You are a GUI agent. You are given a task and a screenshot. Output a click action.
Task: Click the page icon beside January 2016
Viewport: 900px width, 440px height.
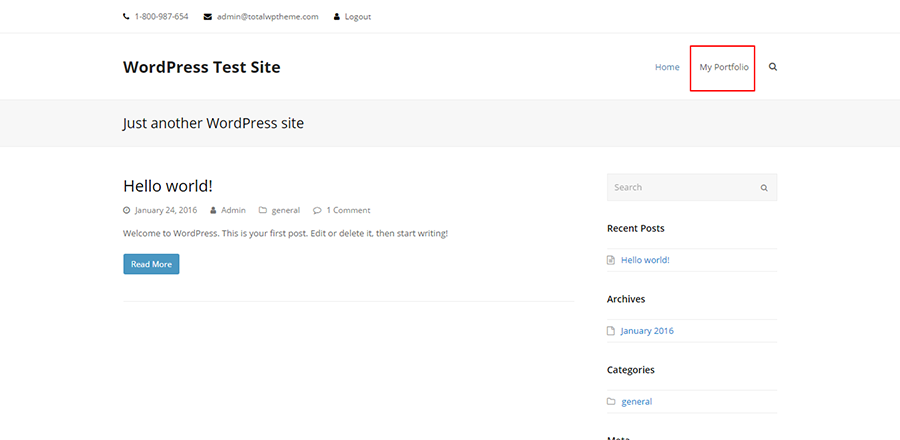coord(611,331)
